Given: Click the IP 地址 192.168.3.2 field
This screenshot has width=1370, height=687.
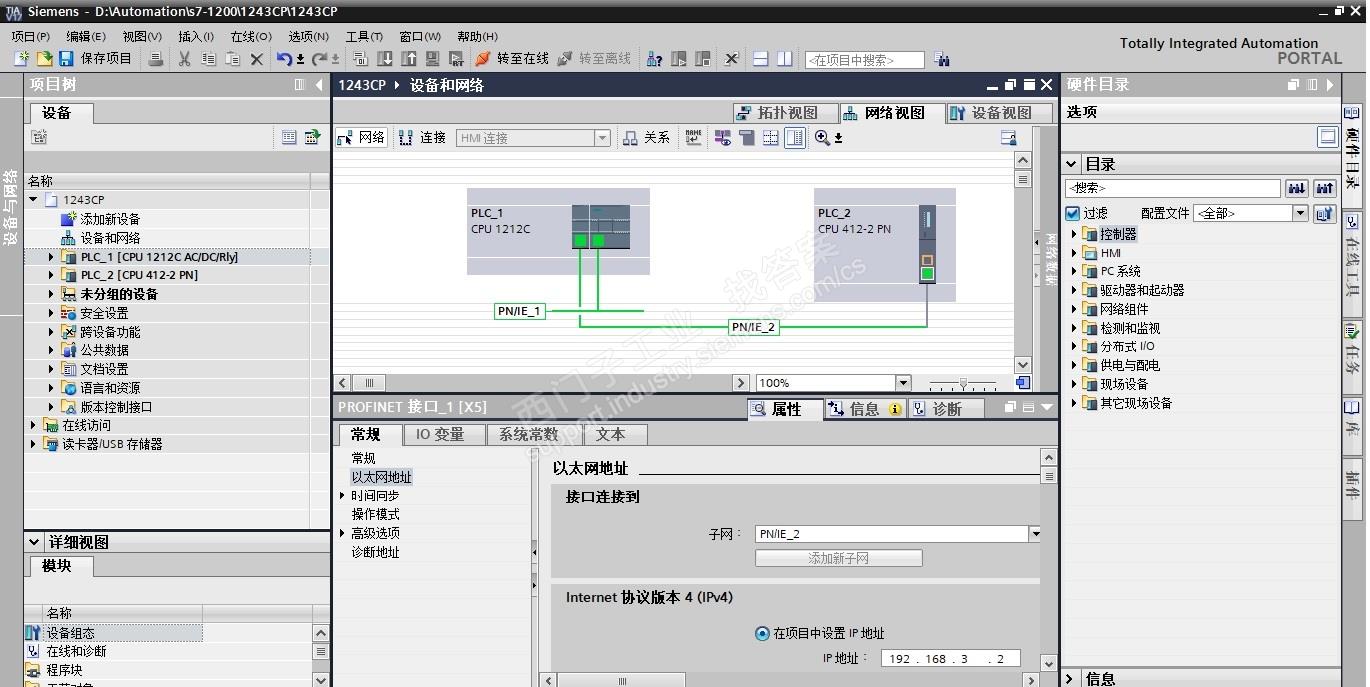Looking at the screenshot, I should pyautogui.click(x=950, y=658).
